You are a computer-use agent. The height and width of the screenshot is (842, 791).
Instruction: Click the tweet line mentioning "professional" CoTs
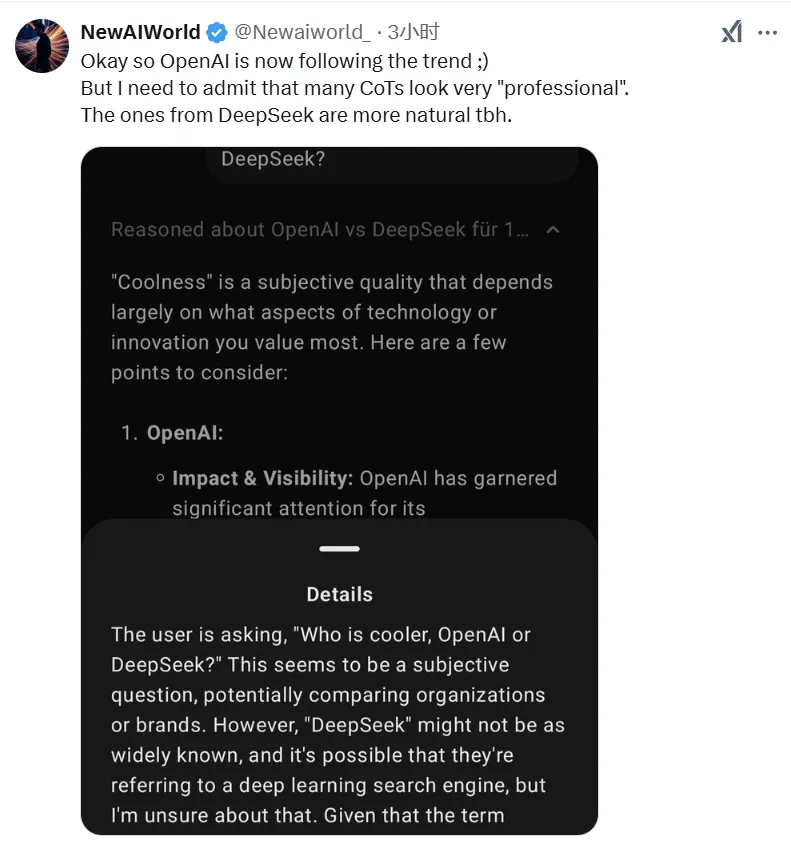[355, 88]
